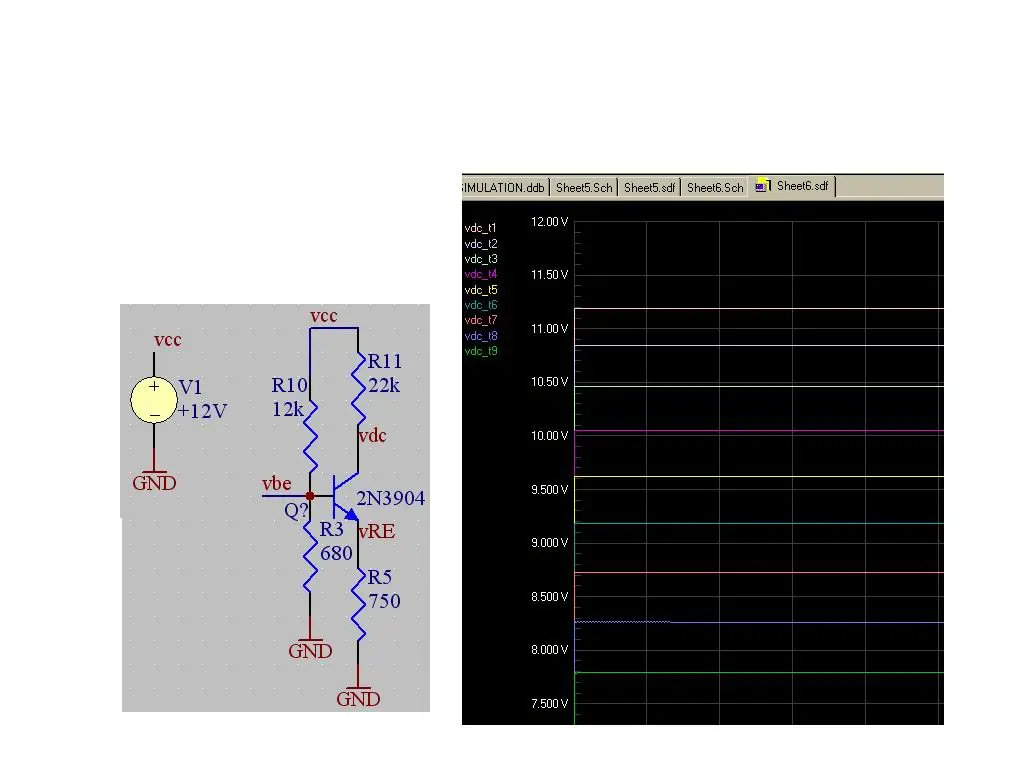Click the GND symbol under R5

point(358,698)
